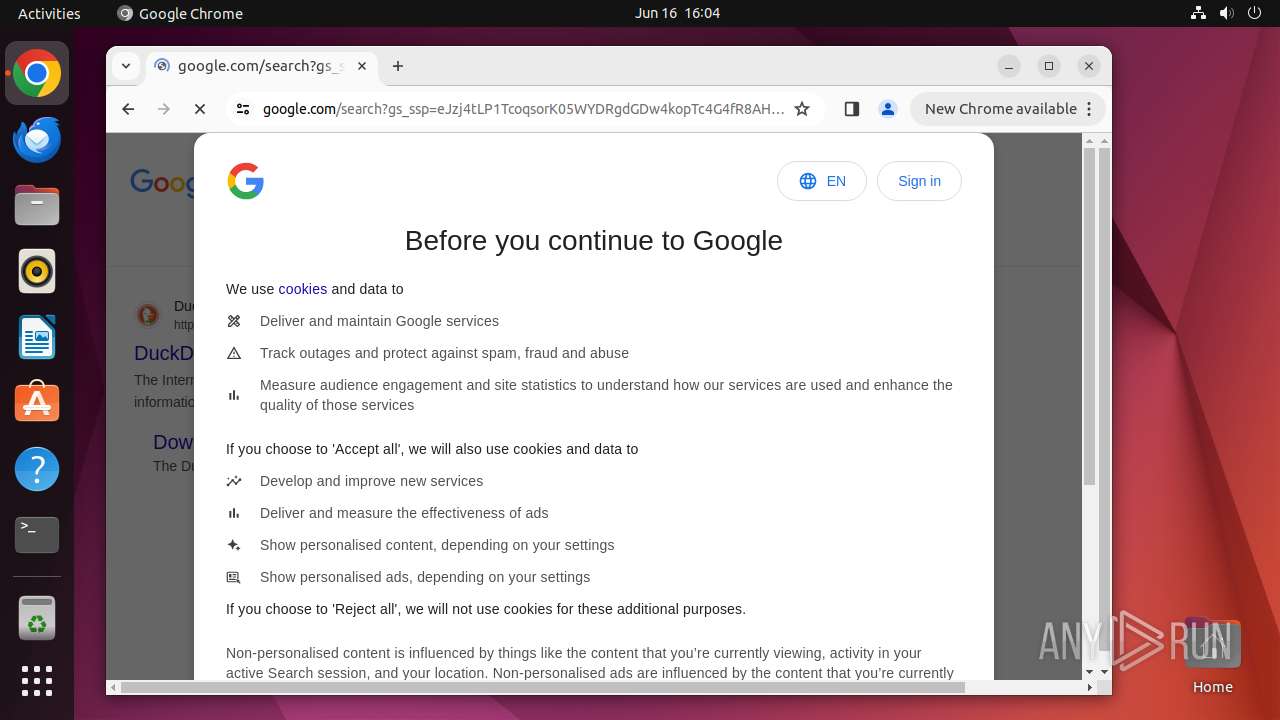This screenshot has width=1280, height=720.
Task: Open the power menu in top bar
Action: click(x=1255, y=13)
